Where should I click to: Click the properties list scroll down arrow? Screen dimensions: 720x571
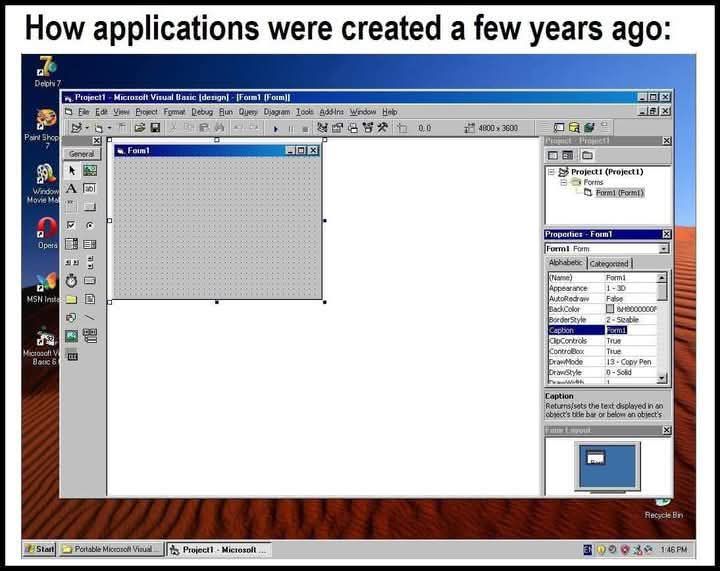coord(662,378)
